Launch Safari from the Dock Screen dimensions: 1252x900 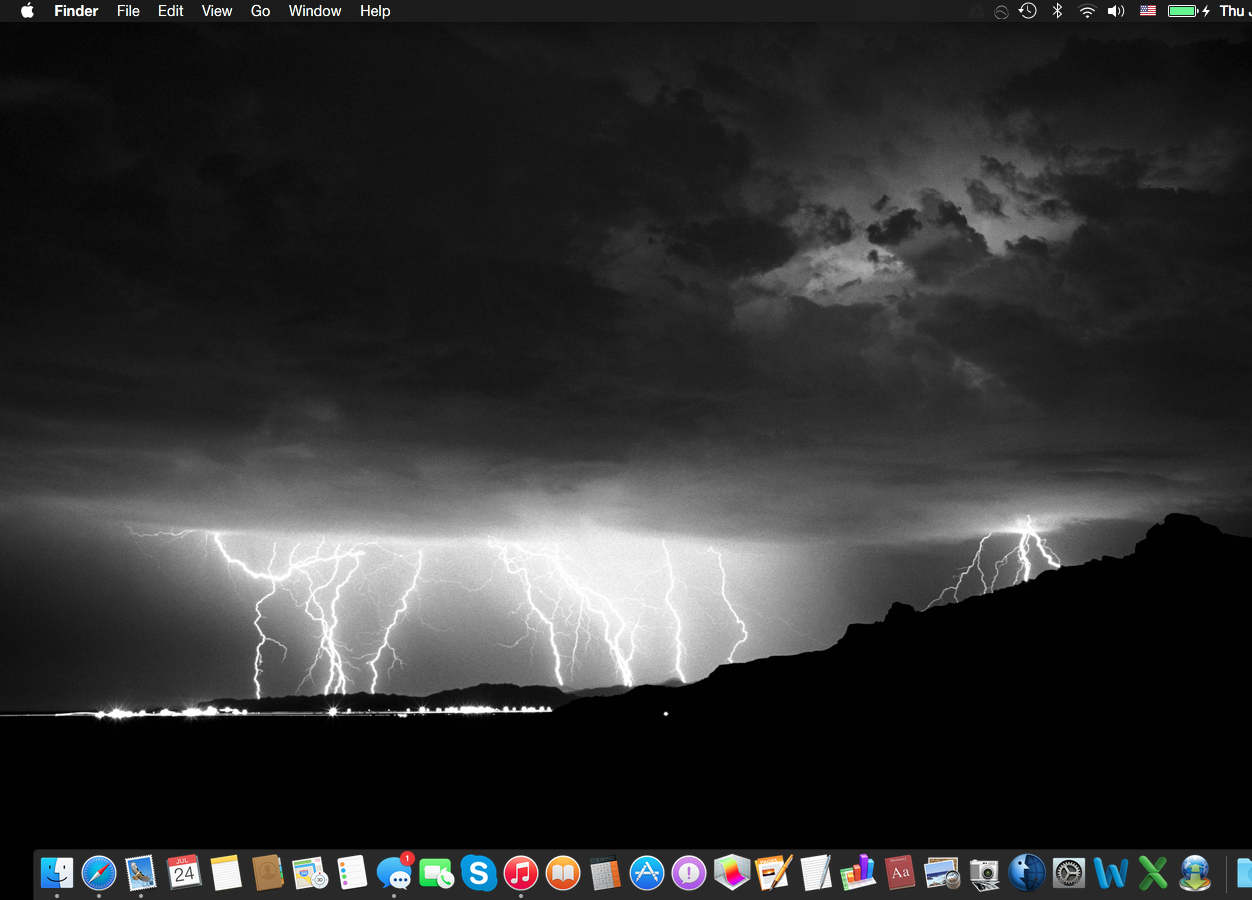pos(99,873)
